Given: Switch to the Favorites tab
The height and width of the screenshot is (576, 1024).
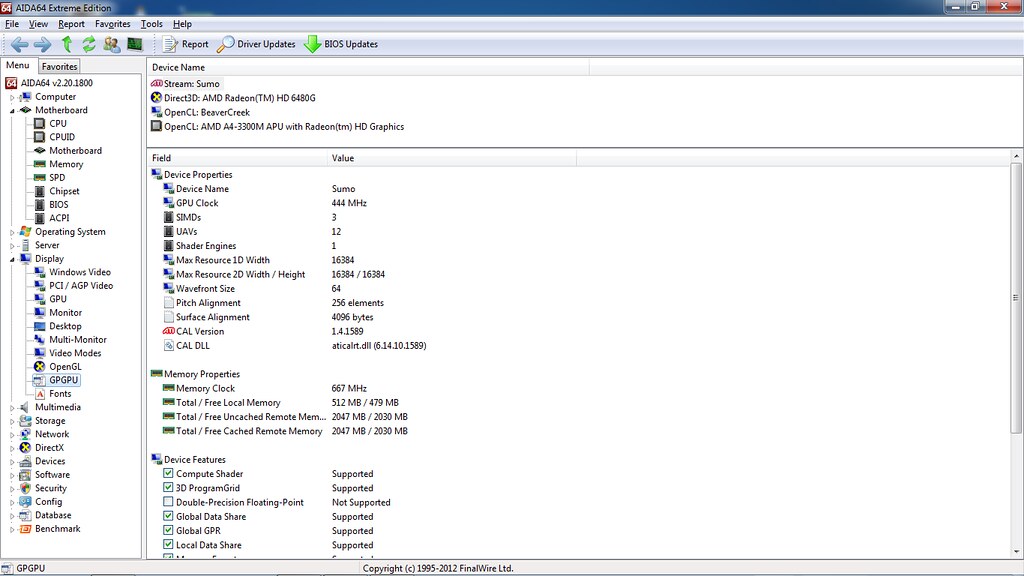Looking at the screenshot, I should [x=59, y=67].
